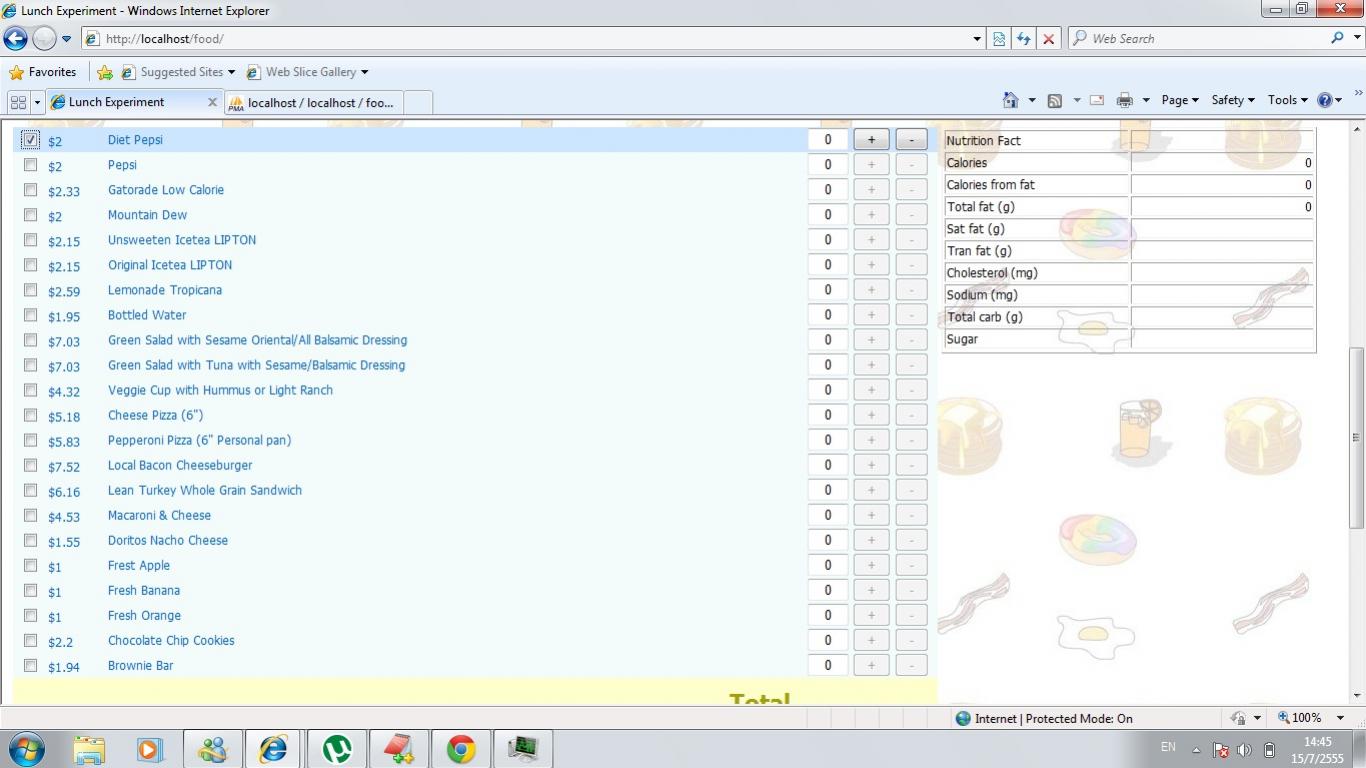
Task: Click the Diet Pepsi quantity field
Action: click(828, 140)
